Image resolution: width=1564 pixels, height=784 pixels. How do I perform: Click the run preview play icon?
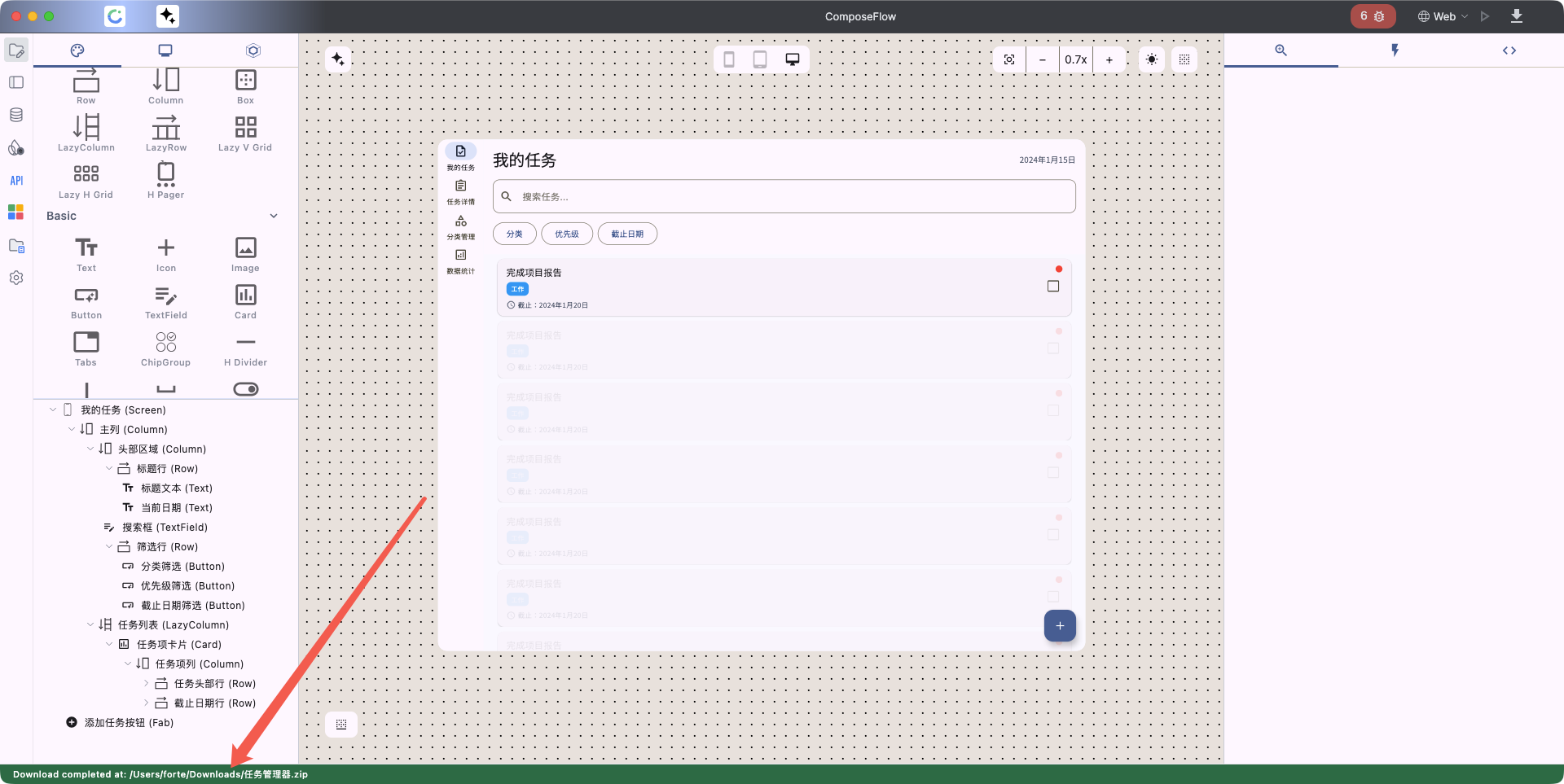point(1485,16)
